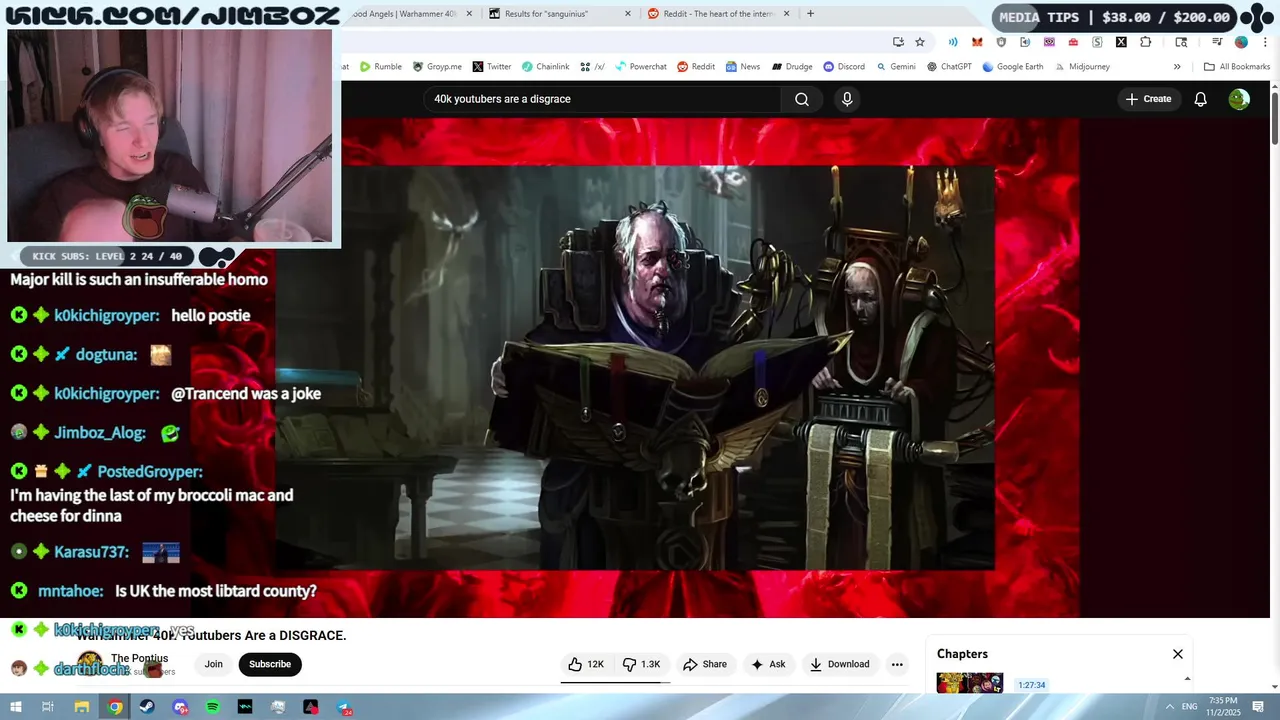Click the Create button on YouTube
The image size is (1280, 720).
pyautogui.click(x=1148, y=99)
